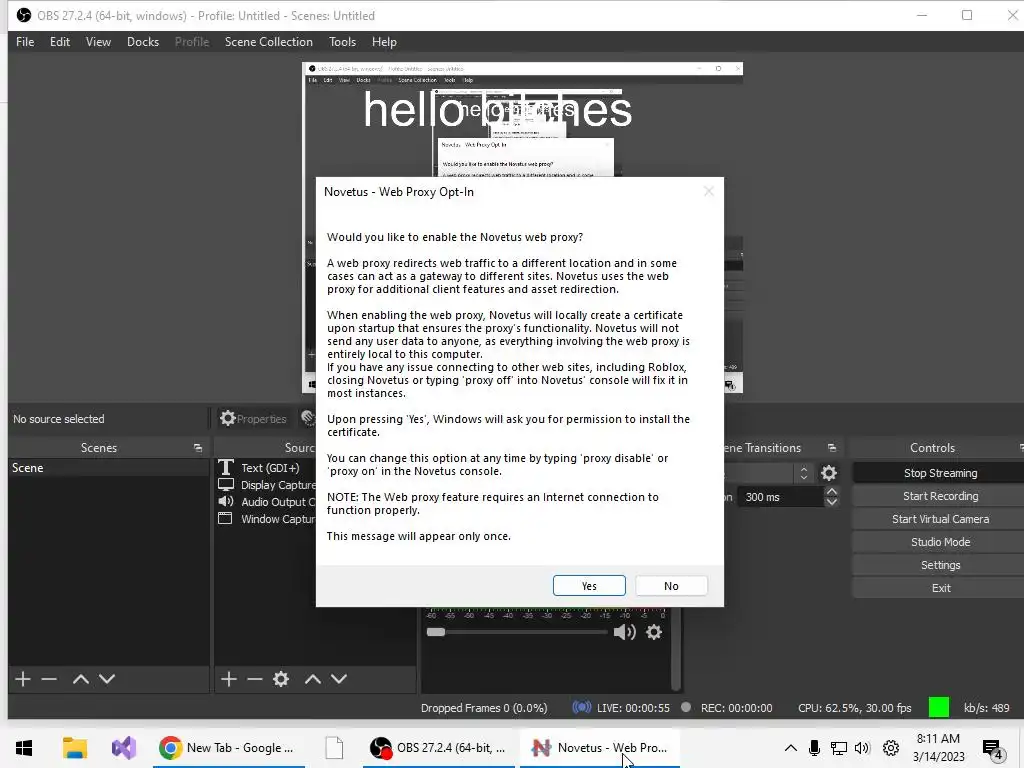Open the Windows Start menu
The image size is (1024, 768).
[x=24, y=748]
